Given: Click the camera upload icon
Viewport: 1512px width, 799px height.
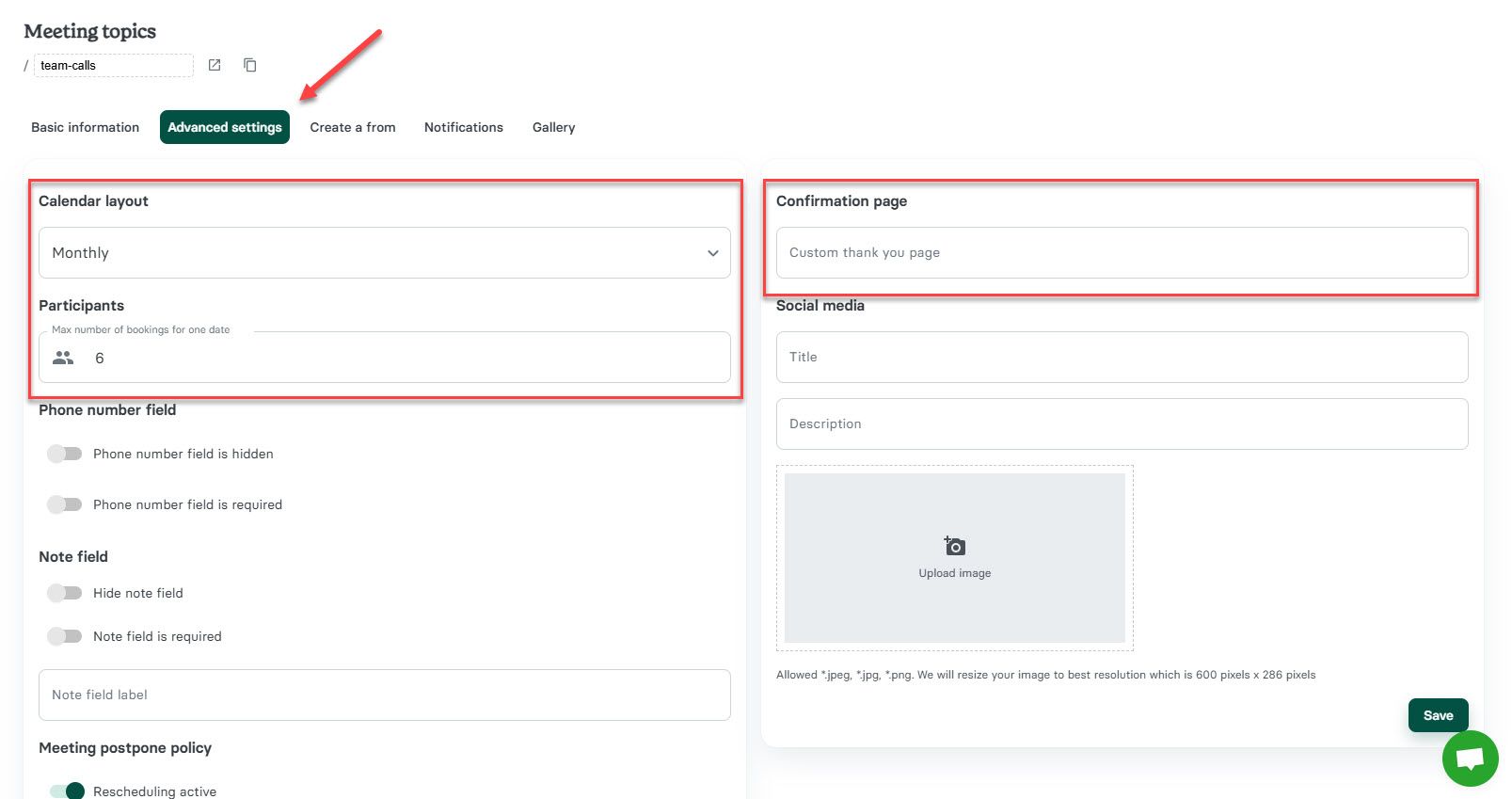Looking at the screenshot, I should point(954,546).
